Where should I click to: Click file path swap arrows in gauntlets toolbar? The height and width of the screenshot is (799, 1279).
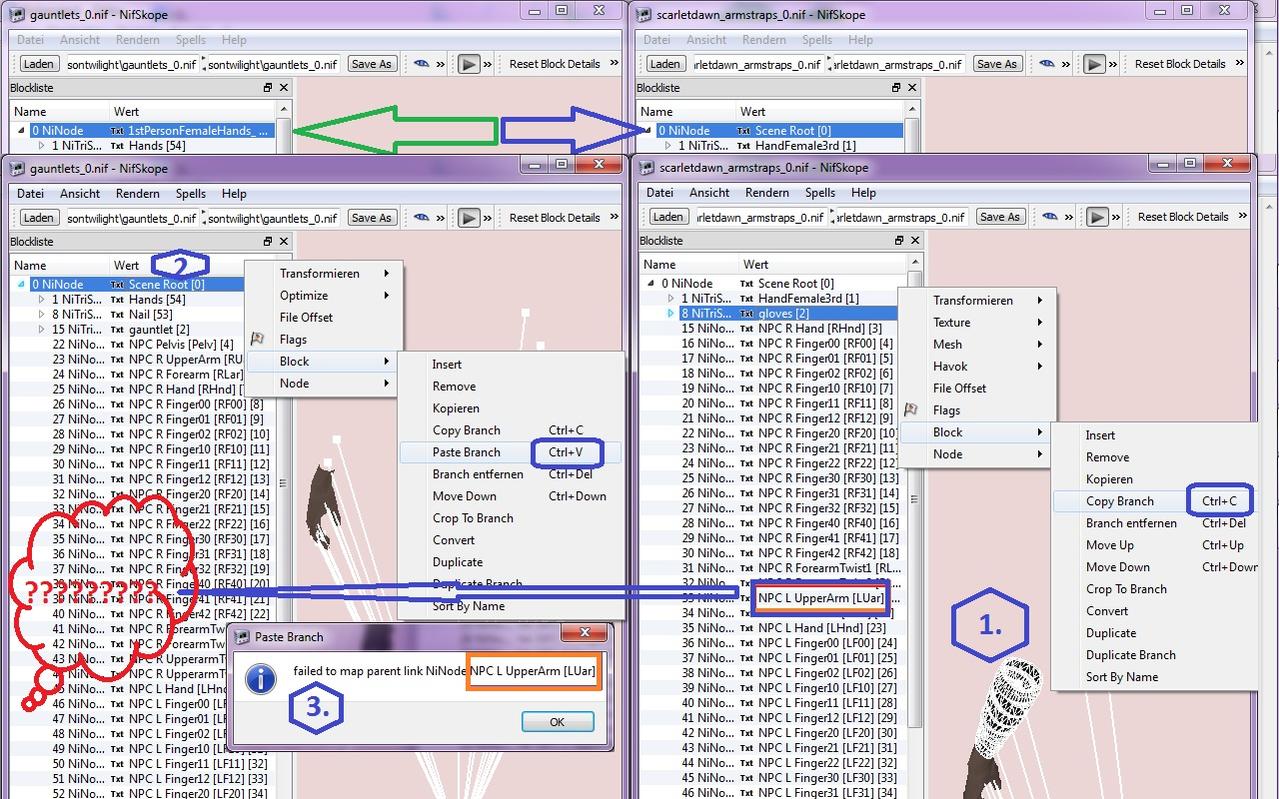pyautogui.click(x=204, y=217)
